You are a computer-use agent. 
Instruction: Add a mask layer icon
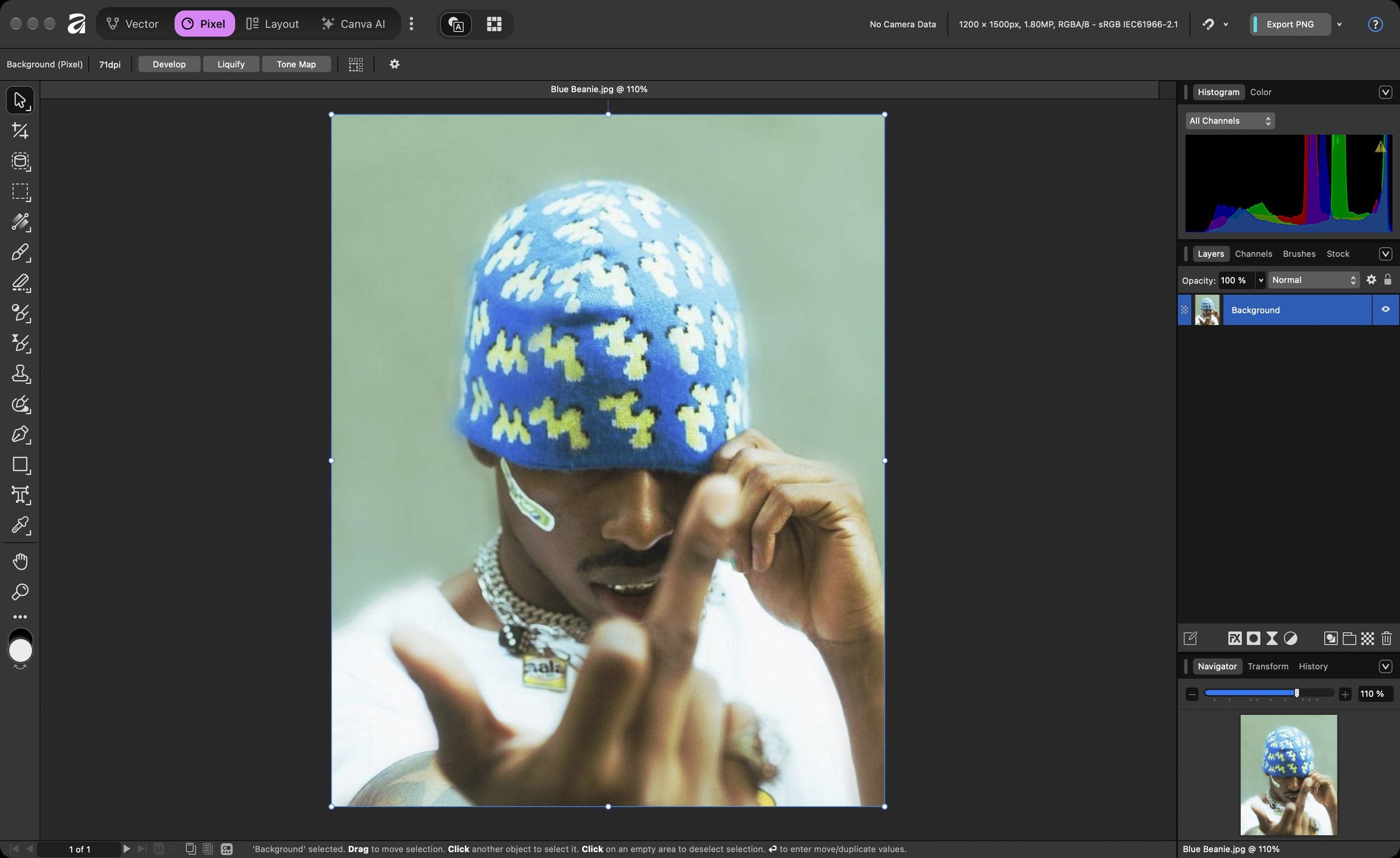1253,639
